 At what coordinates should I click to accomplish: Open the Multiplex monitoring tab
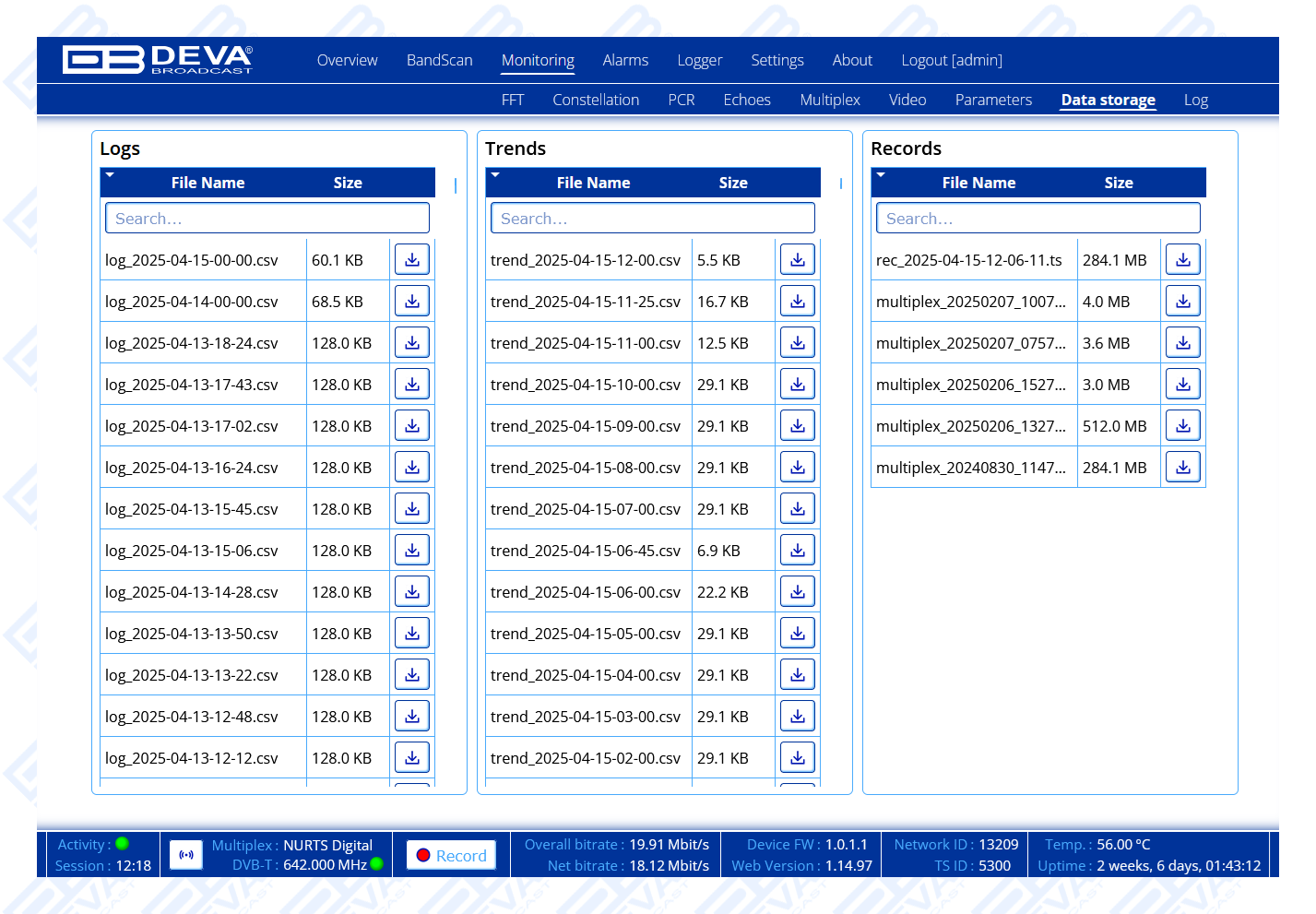(x=830, y=100)
